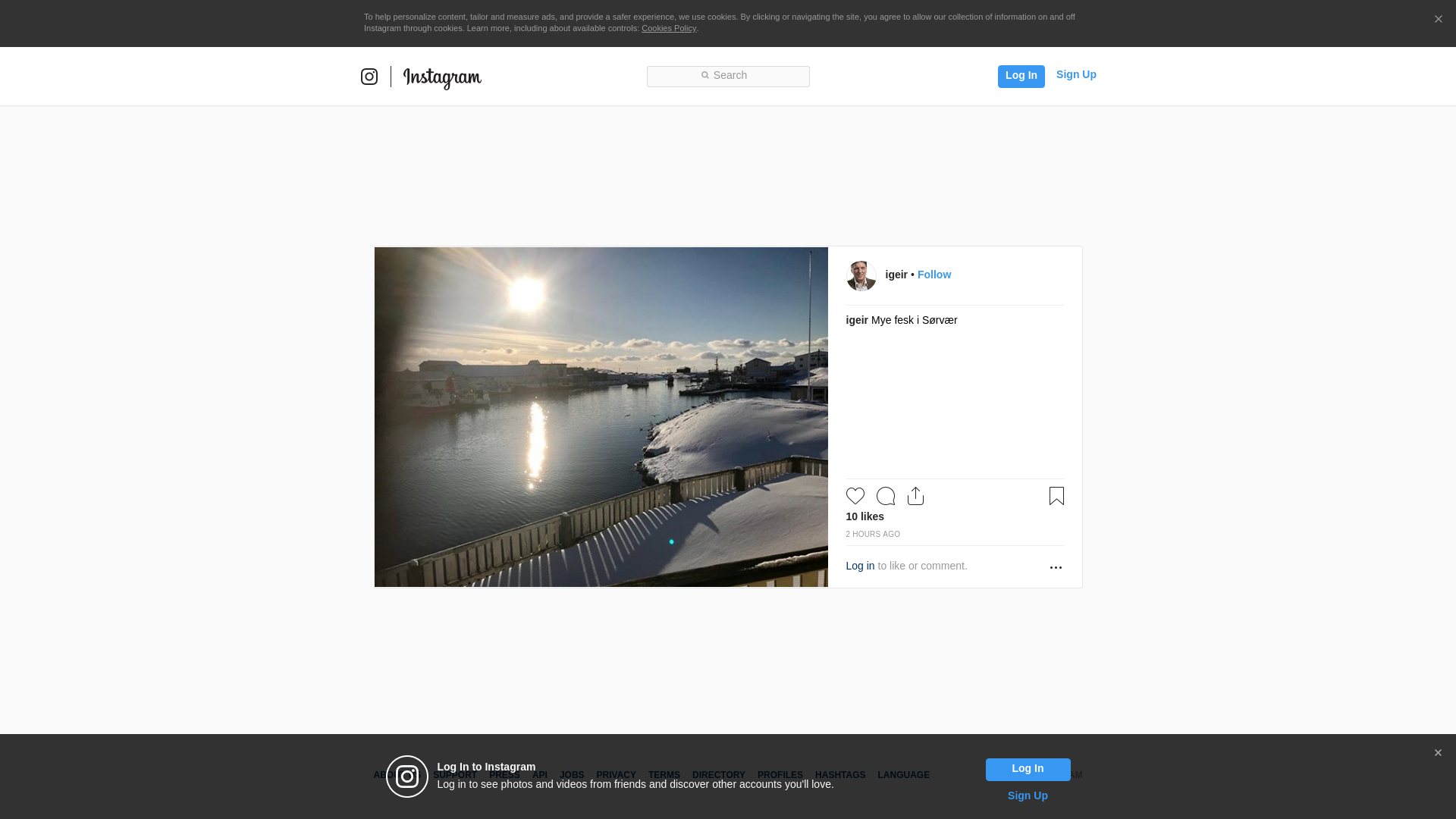Open the DIRECTORY footer item

point(718,775)
